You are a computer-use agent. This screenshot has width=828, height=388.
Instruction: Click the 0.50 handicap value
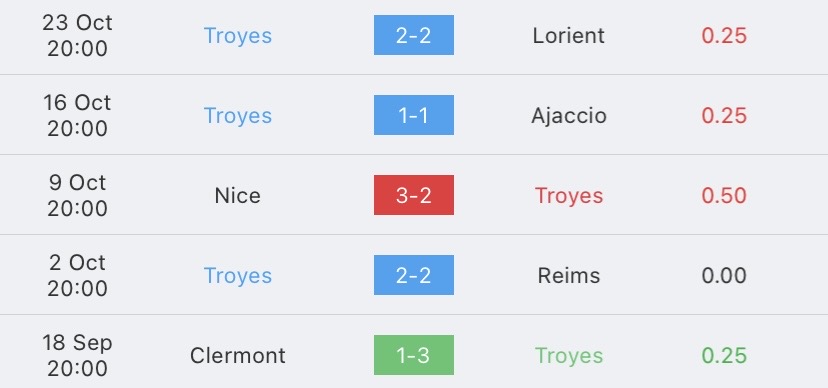[724, 195]
